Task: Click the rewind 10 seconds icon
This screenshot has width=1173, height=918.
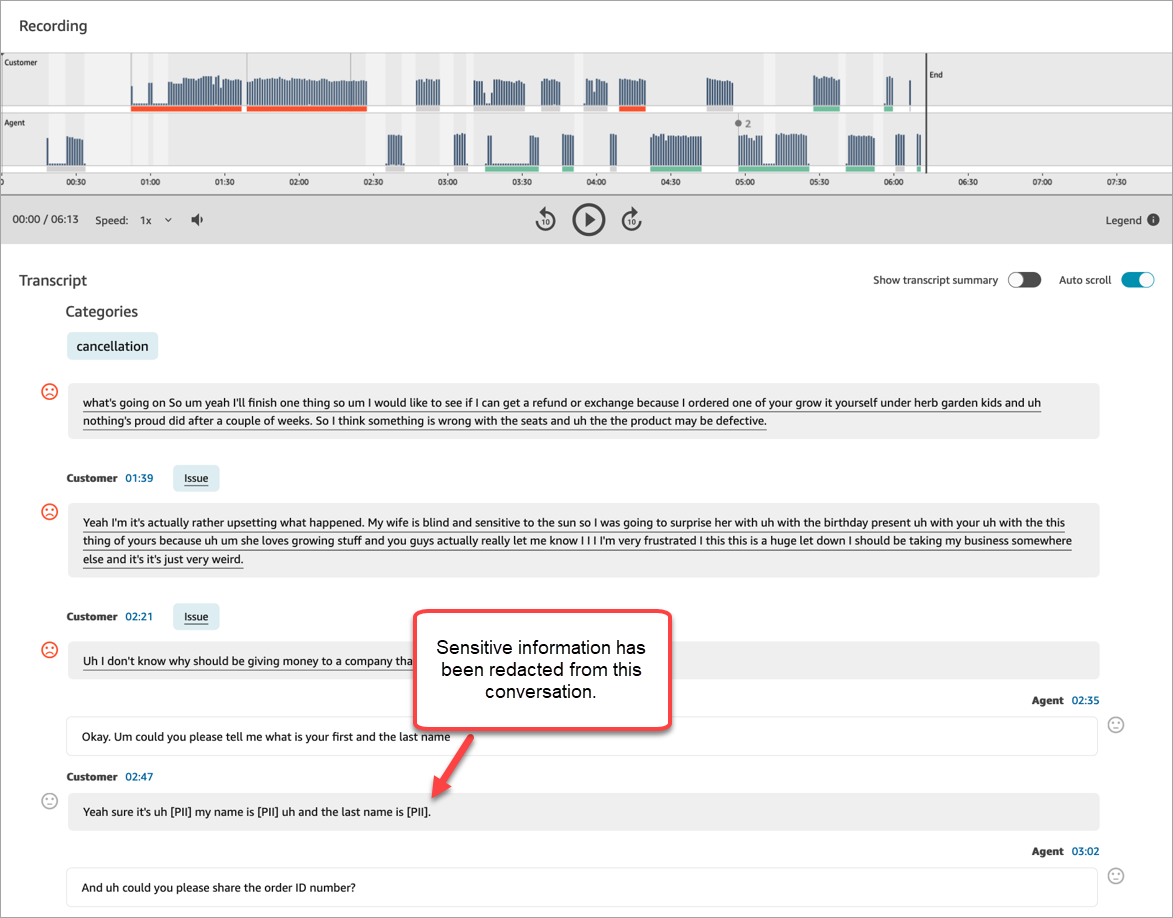Action: [545, 219]
